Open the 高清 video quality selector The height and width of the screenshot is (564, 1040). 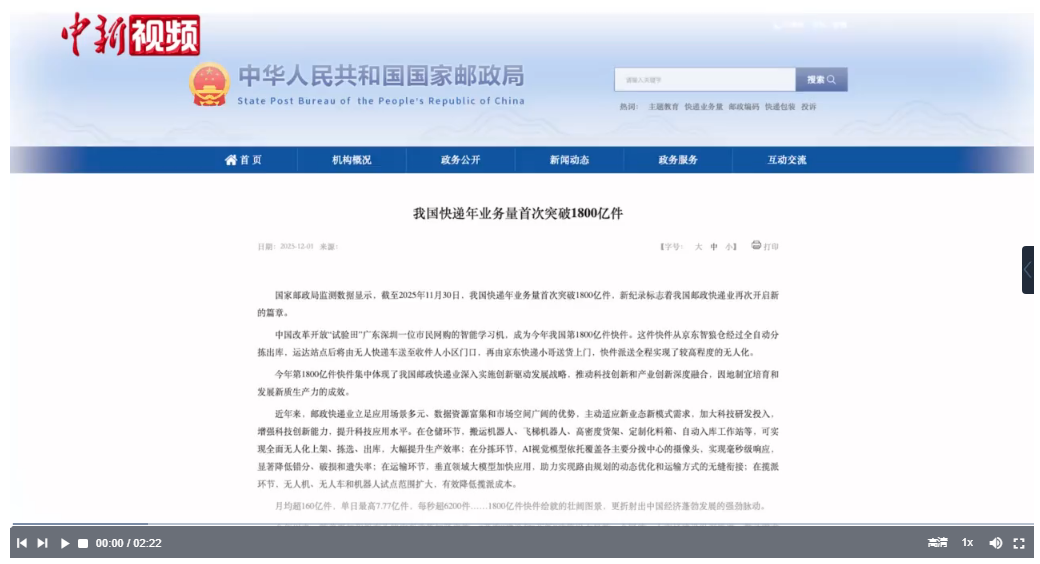click(x=937, y=543)
